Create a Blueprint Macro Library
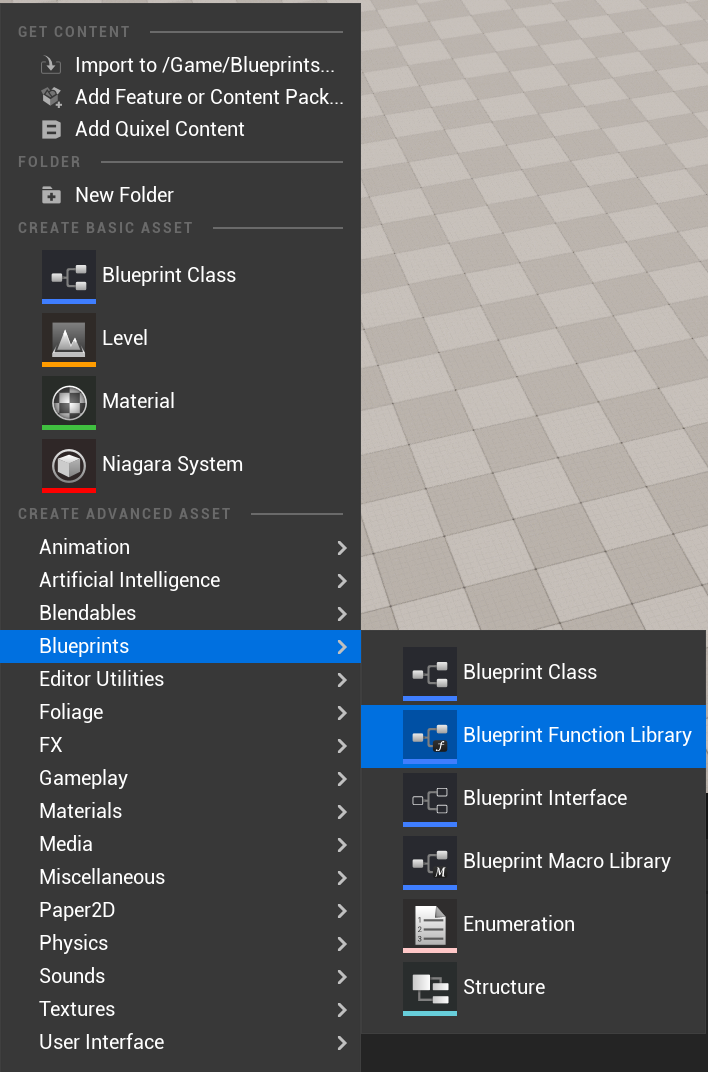 533,862
